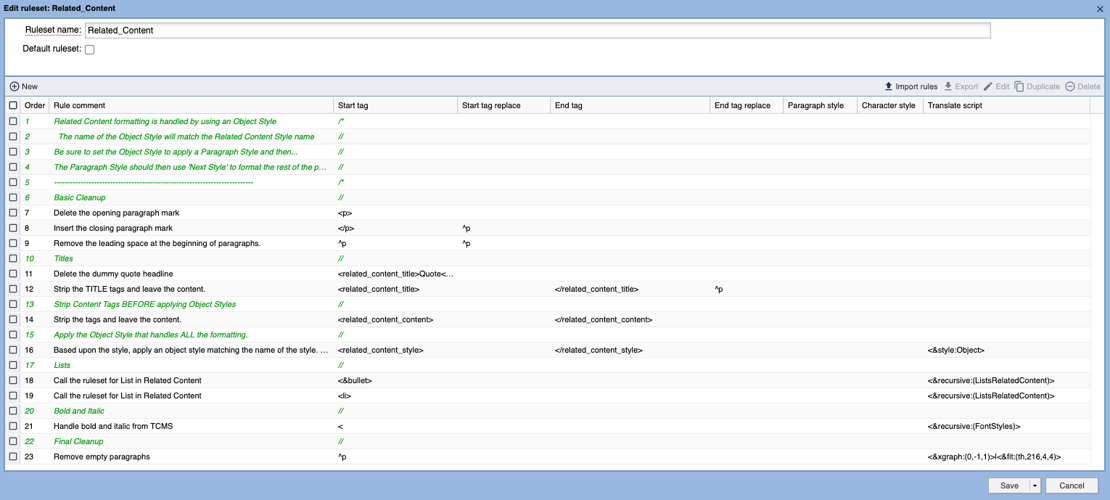Check the box for rule 21
This screenshot has height=500, width=1110.
tap(13, 426)
